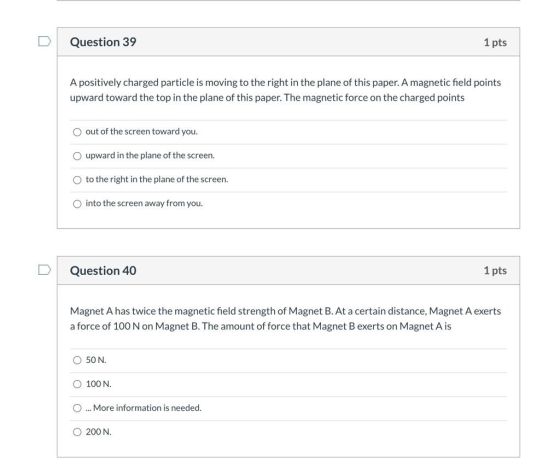This screenshot has height=474, width=560.
Task: Flag Question 40 with the bookmark icon
Action: click(44, 270)
